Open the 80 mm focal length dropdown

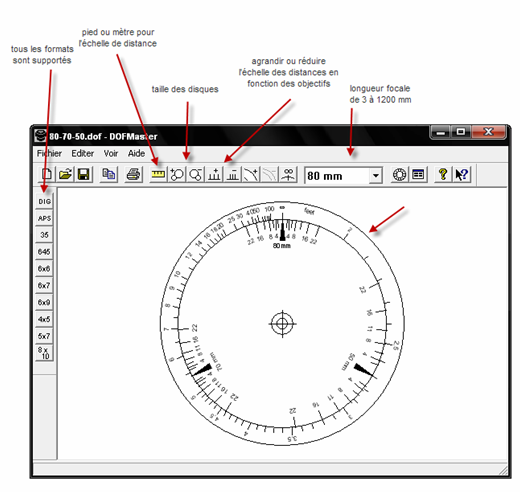[376, 175]
